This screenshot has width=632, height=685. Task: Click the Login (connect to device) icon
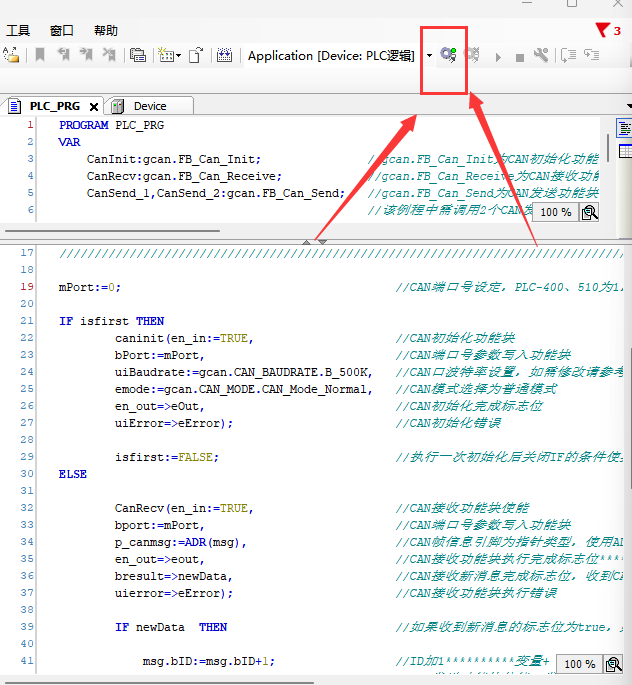447,56
